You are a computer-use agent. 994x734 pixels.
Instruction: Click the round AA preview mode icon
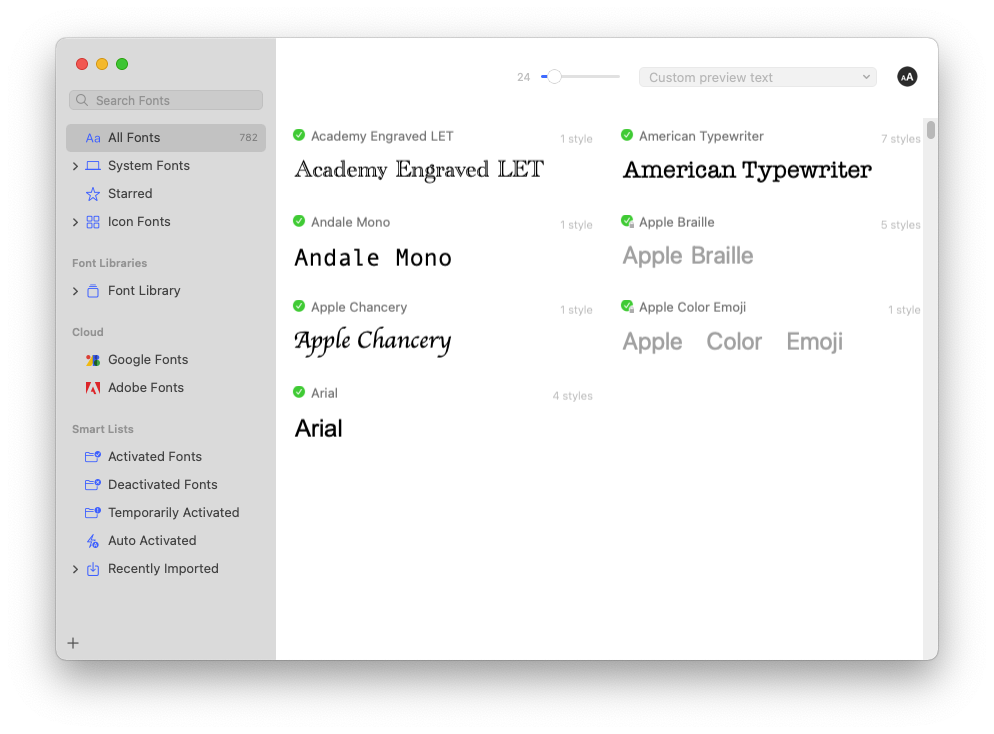click(x=907, y=77)
